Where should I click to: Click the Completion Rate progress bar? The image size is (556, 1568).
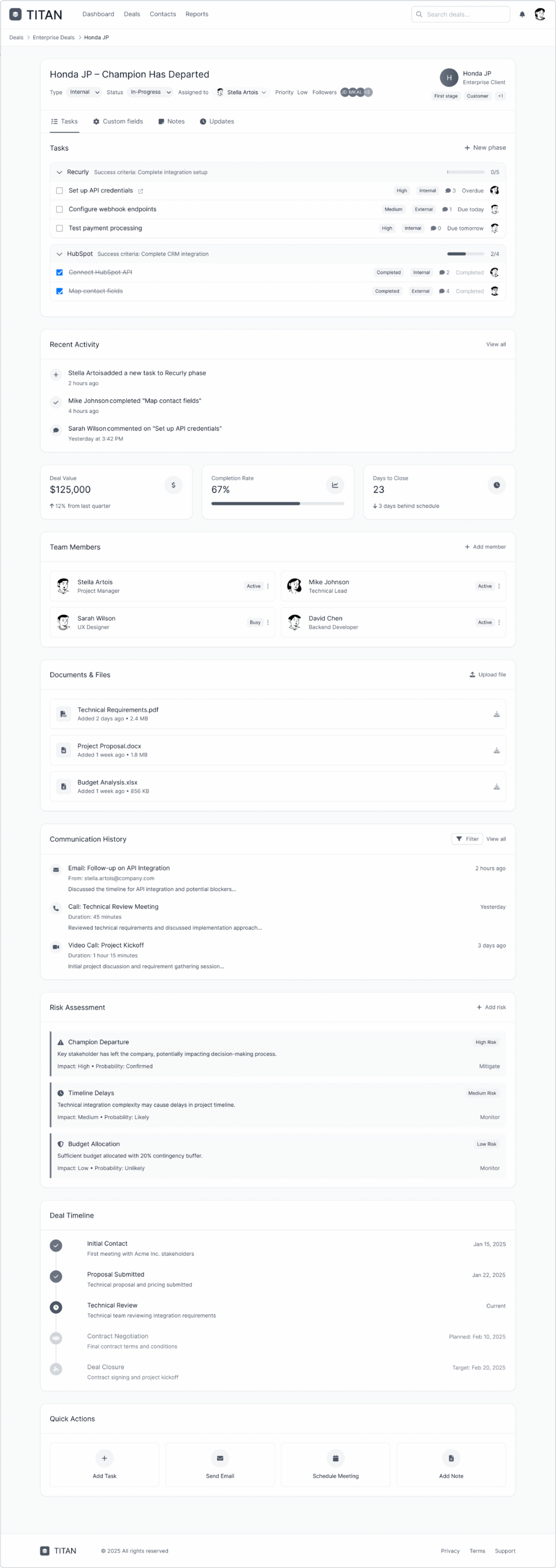point(278,503)
